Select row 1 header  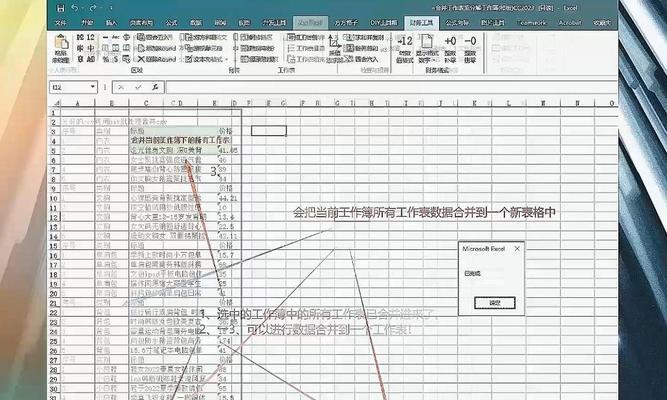(x=54, y=113)
